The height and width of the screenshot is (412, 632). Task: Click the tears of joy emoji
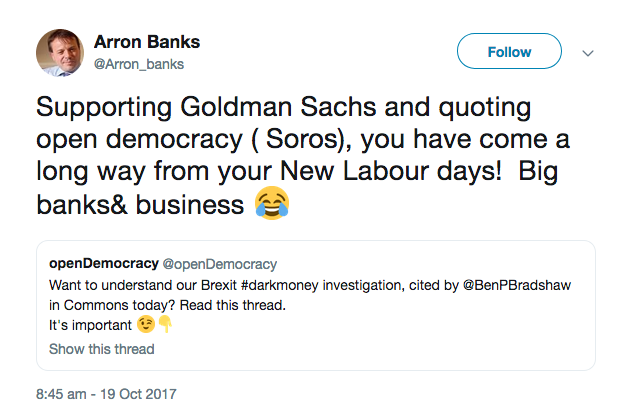pos(272,203)
